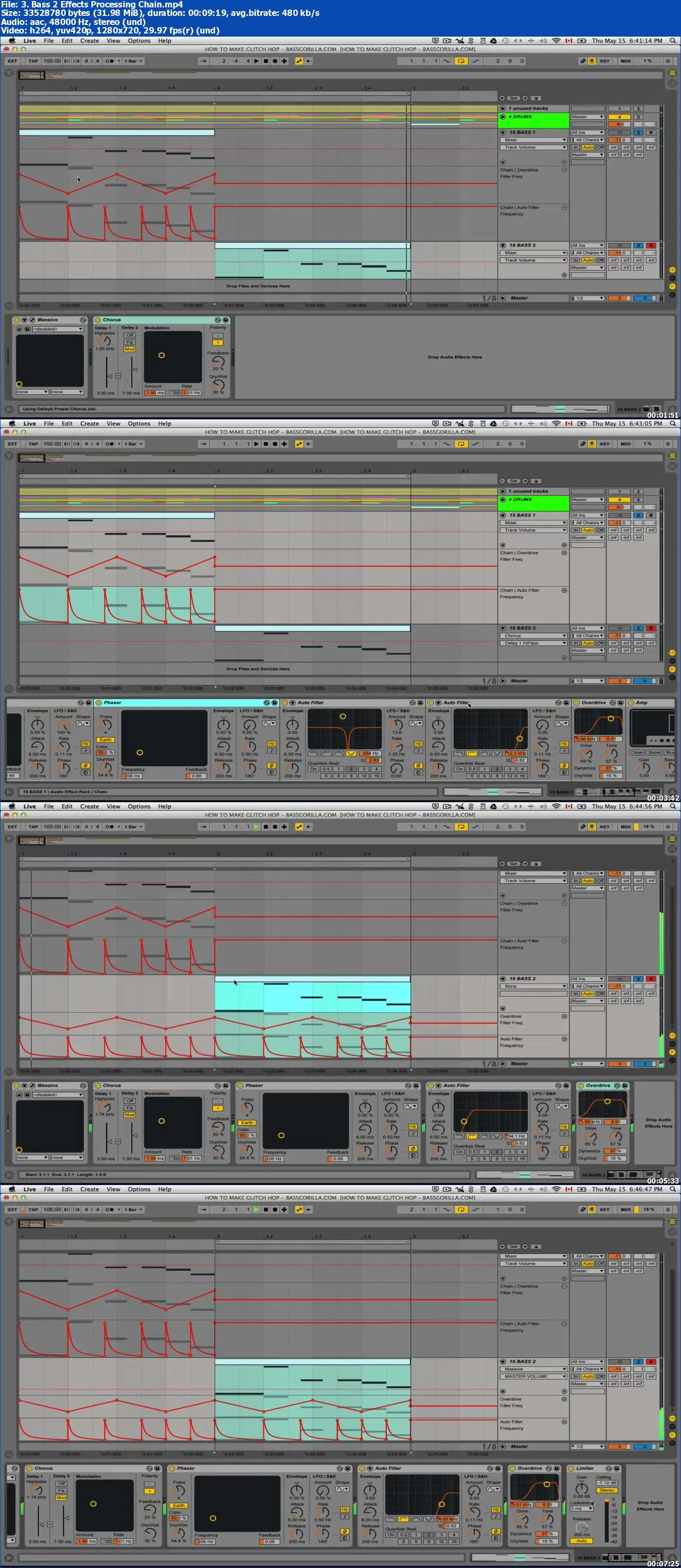The width and height of the screenshot is (681, 1568).
Task: Click the 100.00 tempo field in the 00:01:51 frame
Action: [x=52, y=61]
